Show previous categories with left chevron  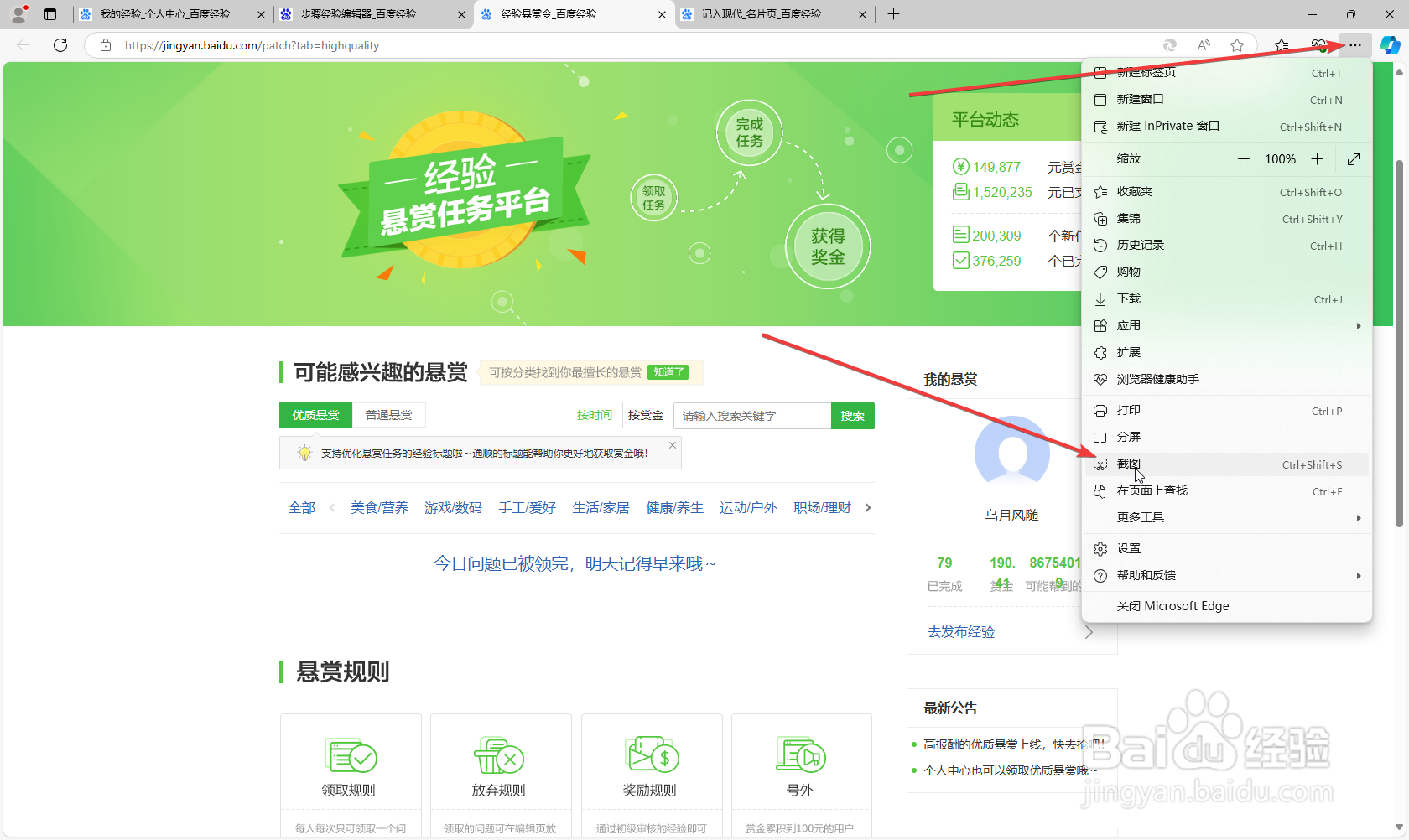point(332,507)
